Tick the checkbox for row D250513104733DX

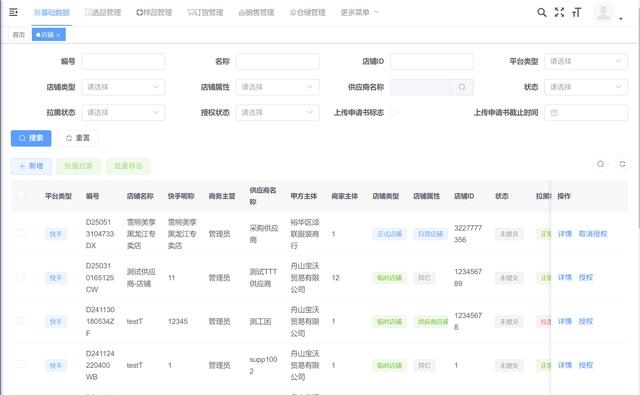point(20,233)
